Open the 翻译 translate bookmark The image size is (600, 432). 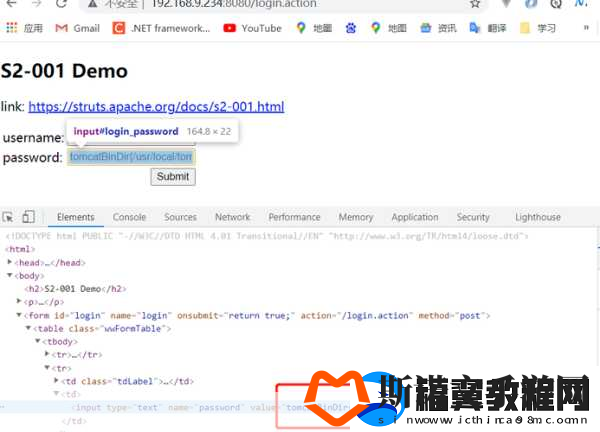point(488,28)
